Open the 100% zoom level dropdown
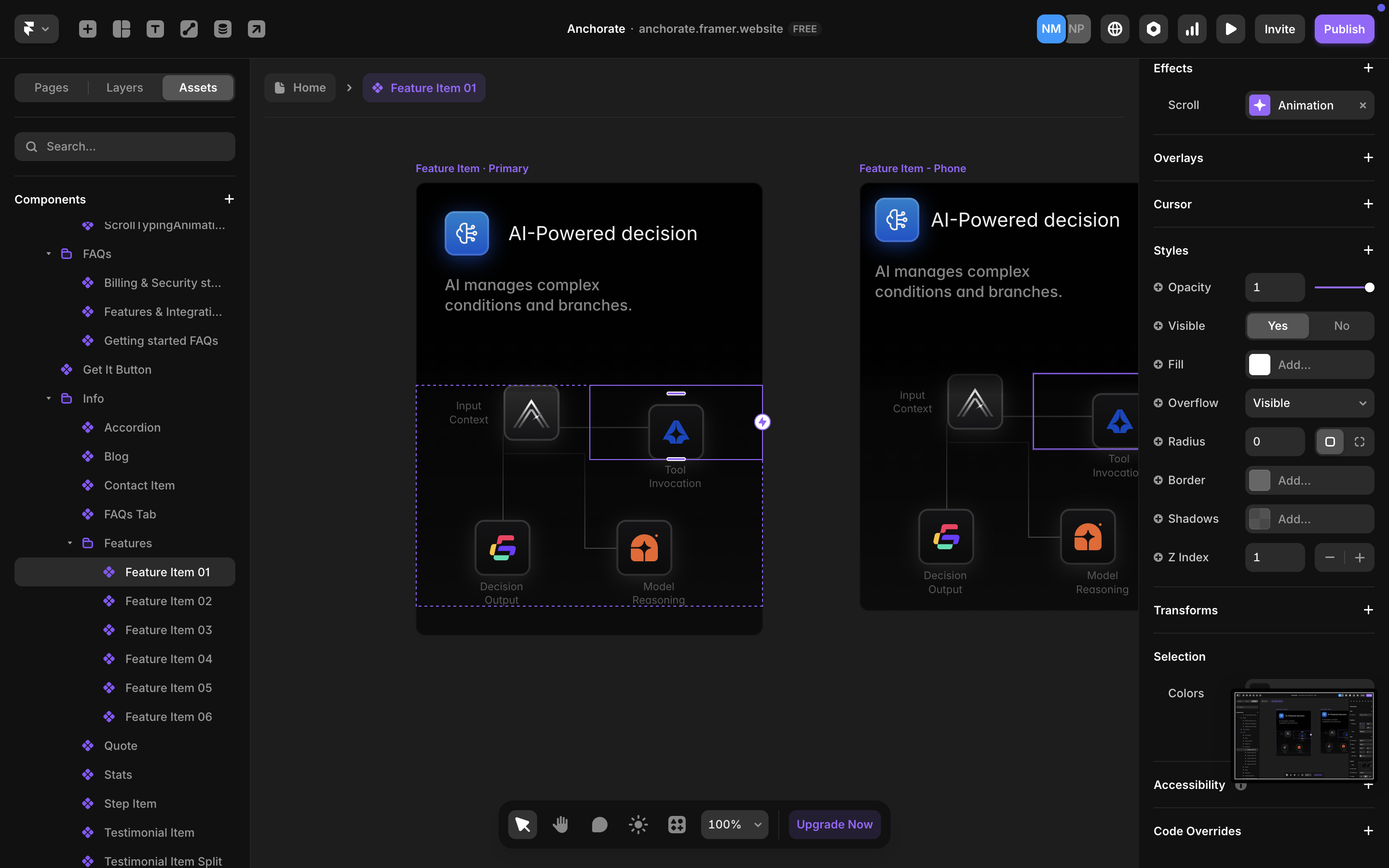1389x868 pixels. [734, 825]
